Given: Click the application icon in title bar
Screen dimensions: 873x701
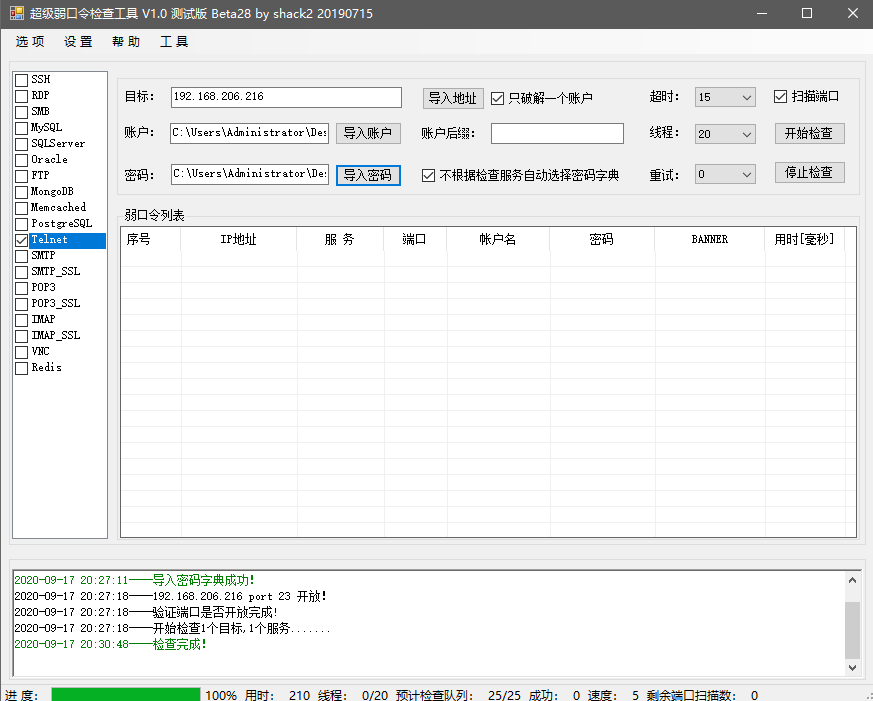Looking at the screenshot, I should tap(17, 13).
